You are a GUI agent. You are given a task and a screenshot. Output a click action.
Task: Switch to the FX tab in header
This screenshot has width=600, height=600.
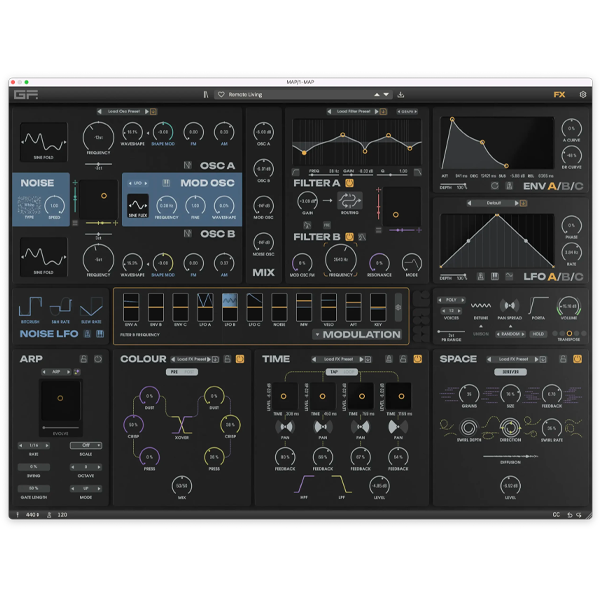pyautogui.click(x=559, y=95)
